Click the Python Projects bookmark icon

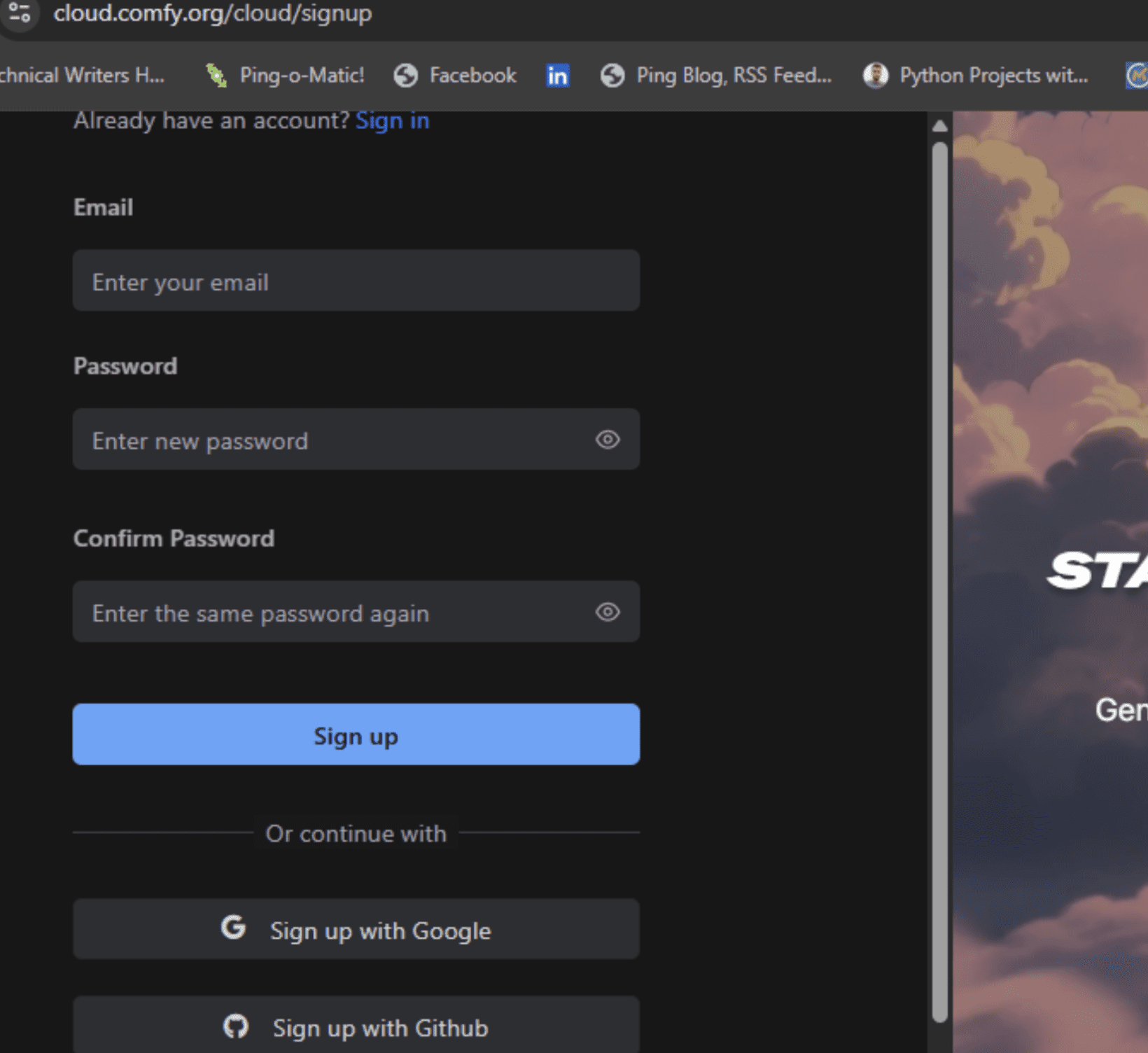click(x=875, y=75)
